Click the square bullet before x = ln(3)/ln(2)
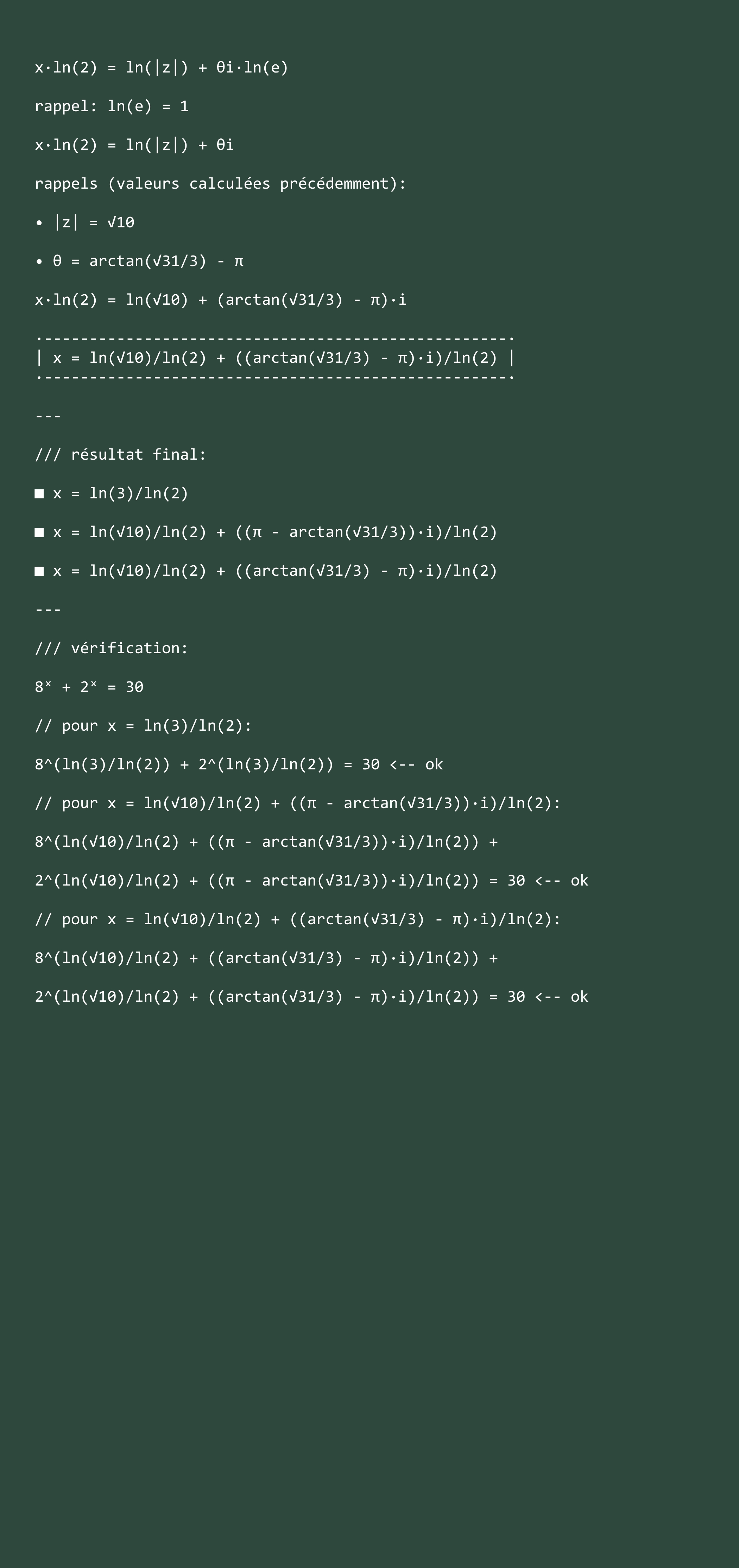 pyautogui.click(x=39, y=494)
